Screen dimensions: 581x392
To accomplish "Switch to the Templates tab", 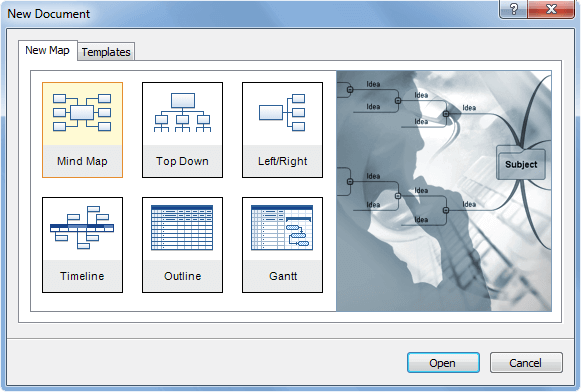I will 106,52.
